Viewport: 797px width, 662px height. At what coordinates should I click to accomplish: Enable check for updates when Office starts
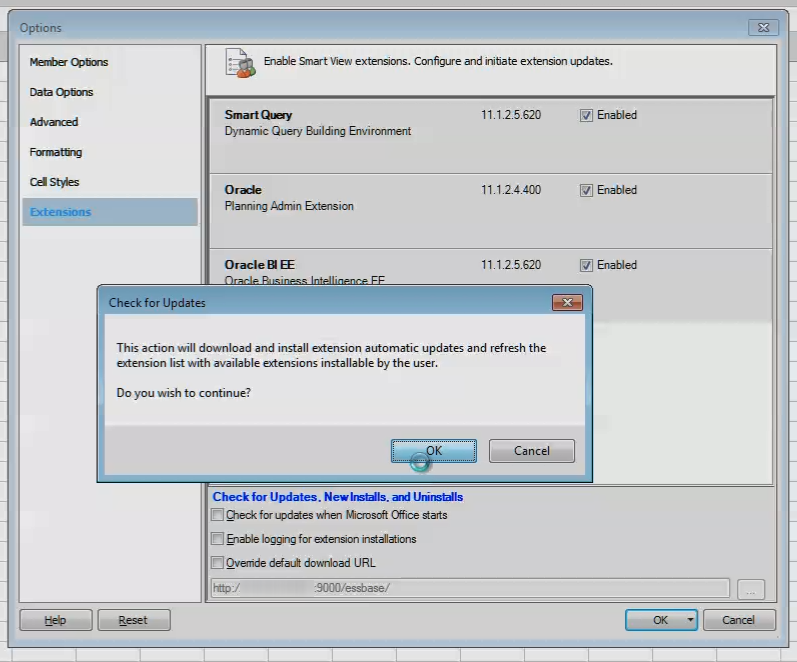pyautogui.click(x=218, y=515)
